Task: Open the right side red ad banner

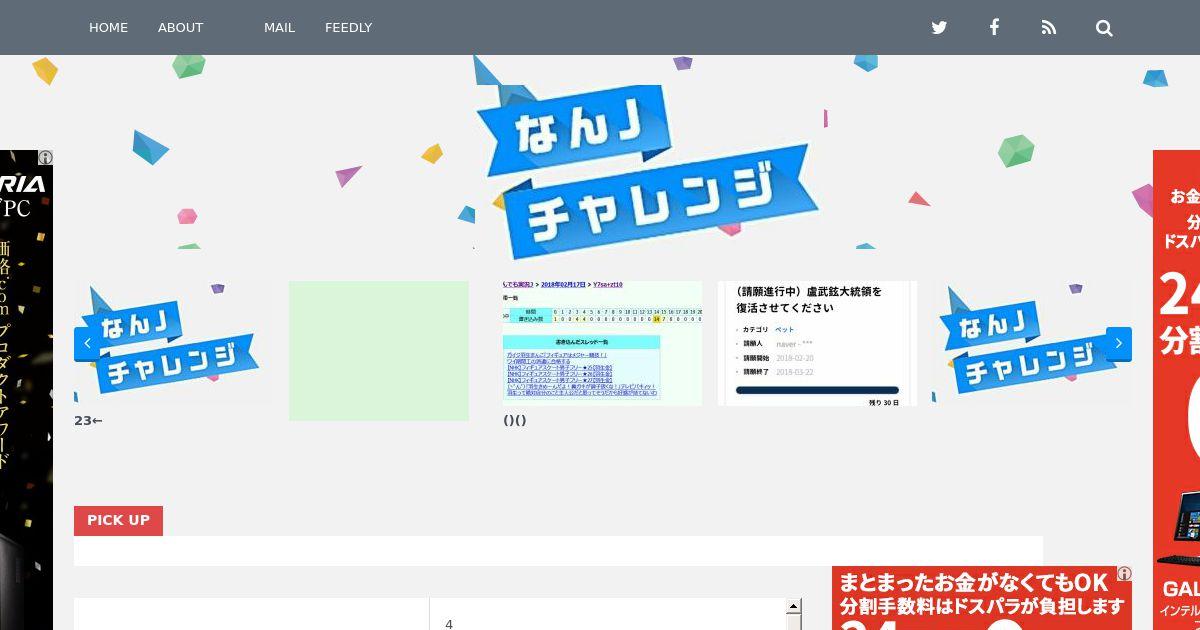Action: pyautogui.click(x=1176, y=390)
